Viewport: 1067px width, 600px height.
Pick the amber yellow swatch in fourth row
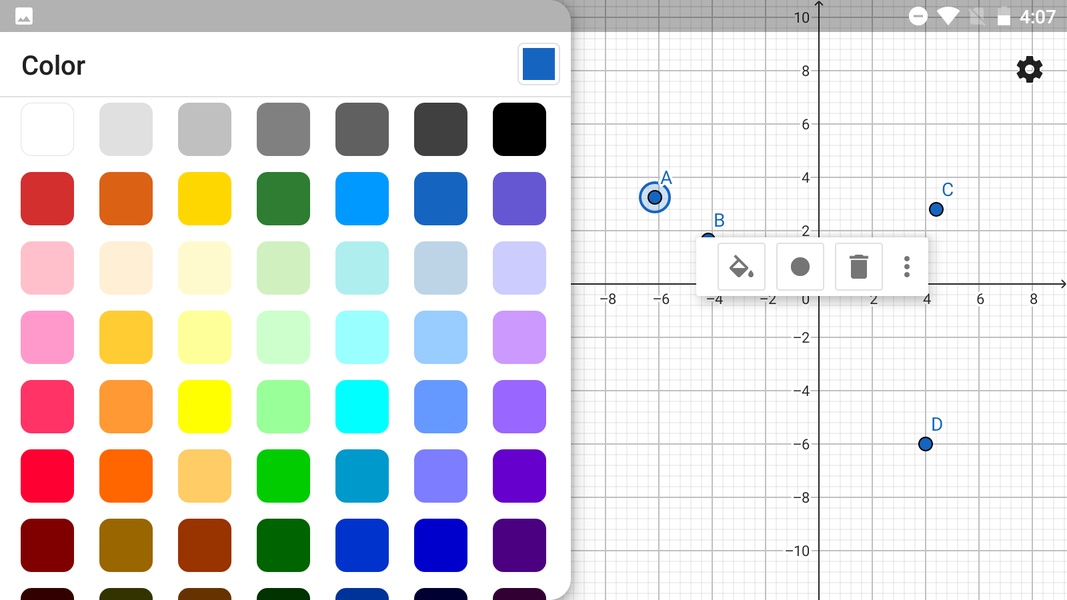click(126, 337)
